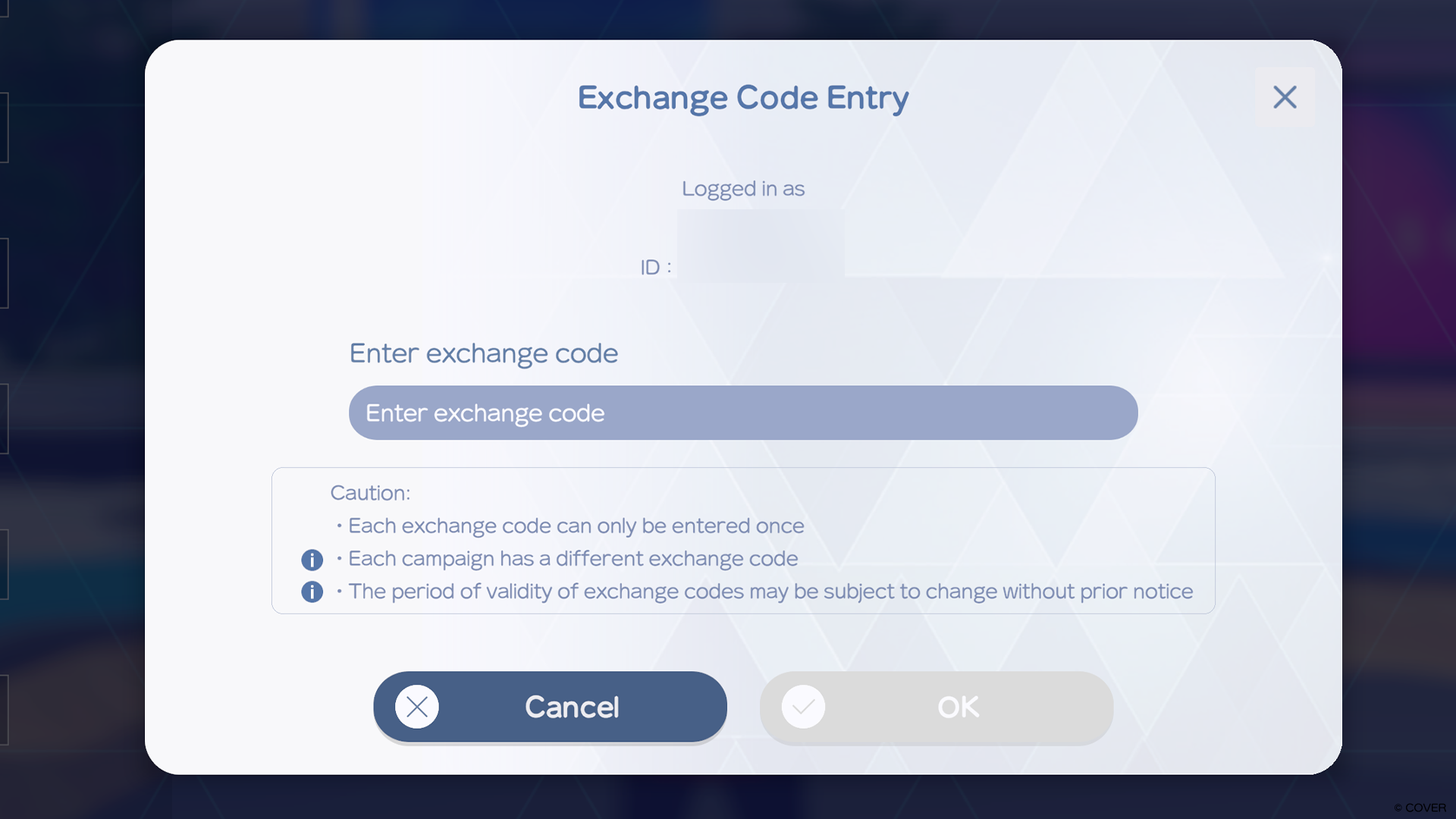The height and width of the screenshot is (819, 1456).
Task: Click the info icon beside validity period notice
Action: [x=312, y=591]
